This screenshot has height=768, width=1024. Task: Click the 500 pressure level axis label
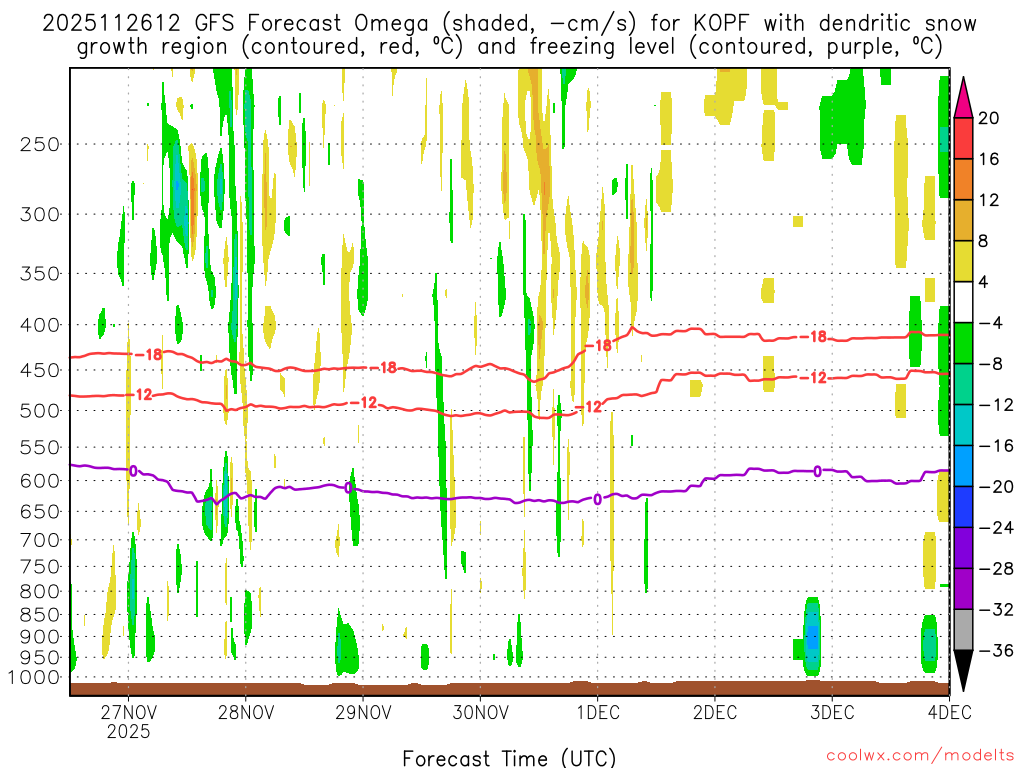pos(41,411)
